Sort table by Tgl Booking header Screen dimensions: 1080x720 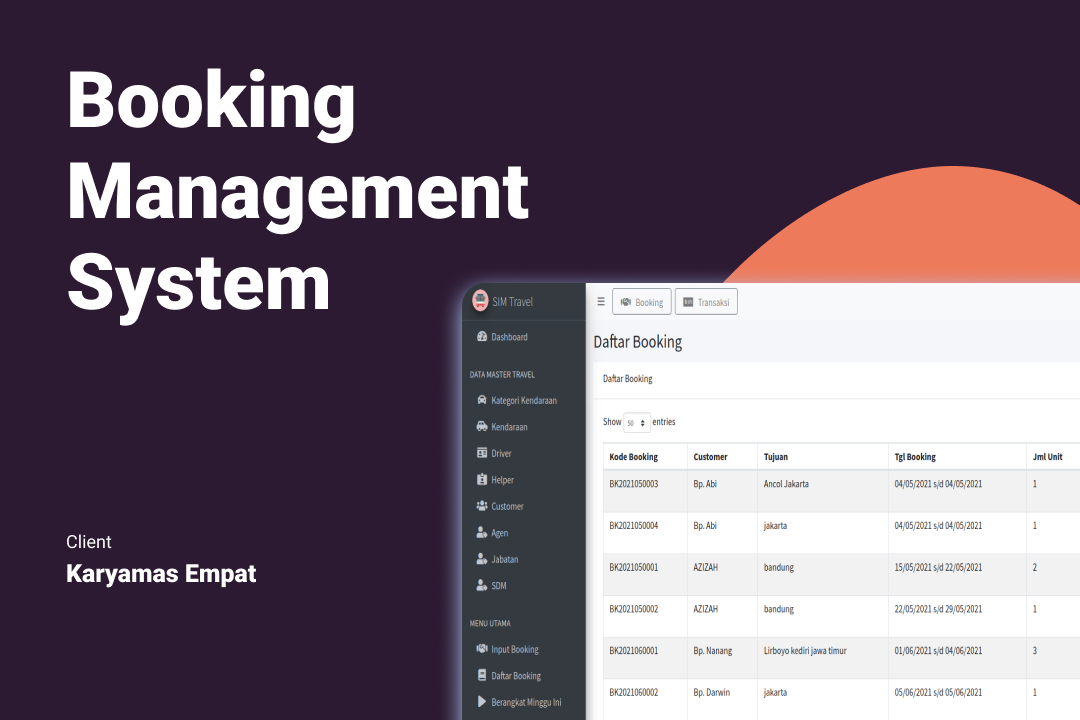coord(914,457)
